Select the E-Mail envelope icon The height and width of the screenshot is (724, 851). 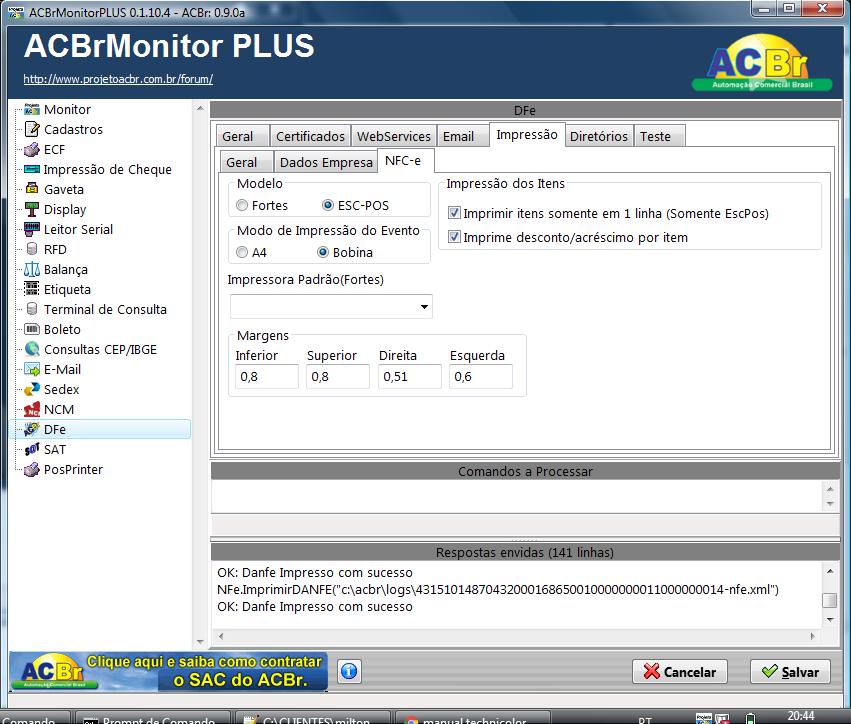[32, 370]
